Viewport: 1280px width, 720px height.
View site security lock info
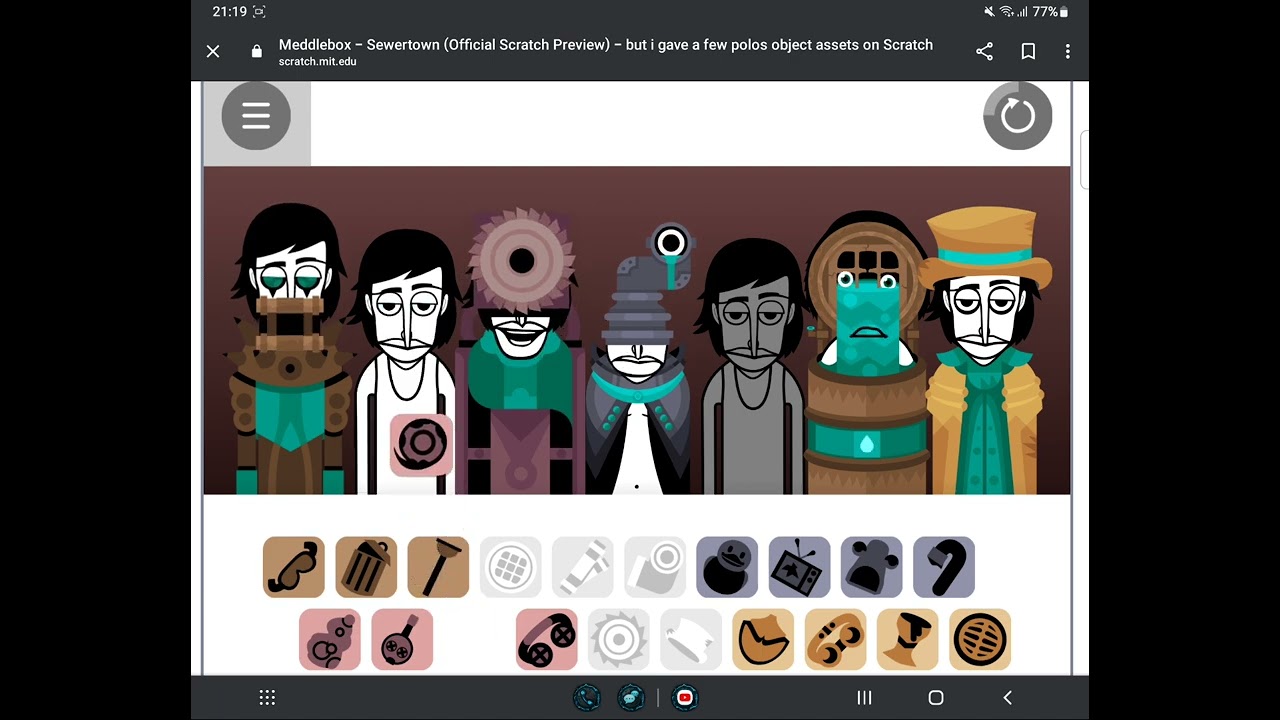pyautogui.click(x=257, y=51)
